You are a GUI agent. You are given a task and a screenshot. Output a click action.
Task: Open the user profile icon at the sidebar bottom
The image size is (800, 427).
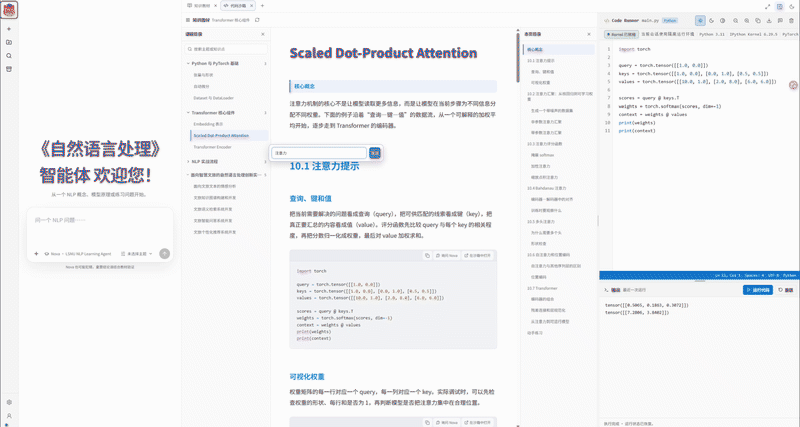click(9, 416)
